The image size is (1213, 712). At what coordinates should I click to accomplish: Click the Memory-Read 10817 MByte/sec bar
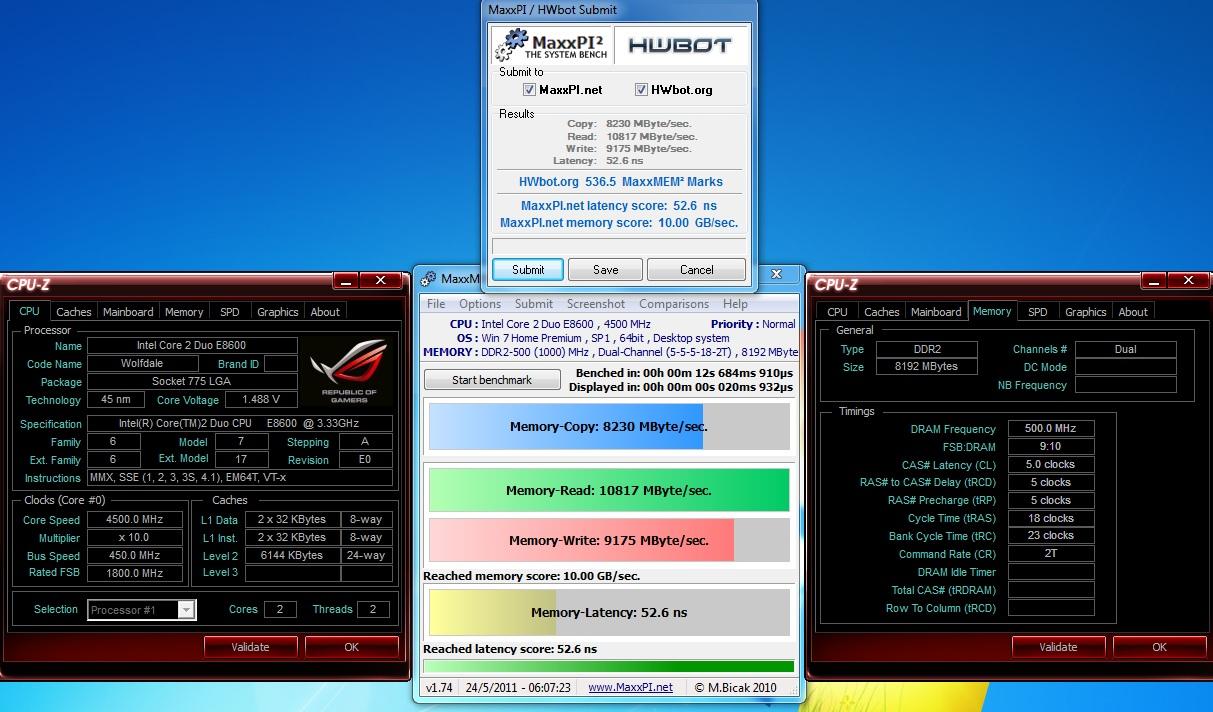pos(609,490)
